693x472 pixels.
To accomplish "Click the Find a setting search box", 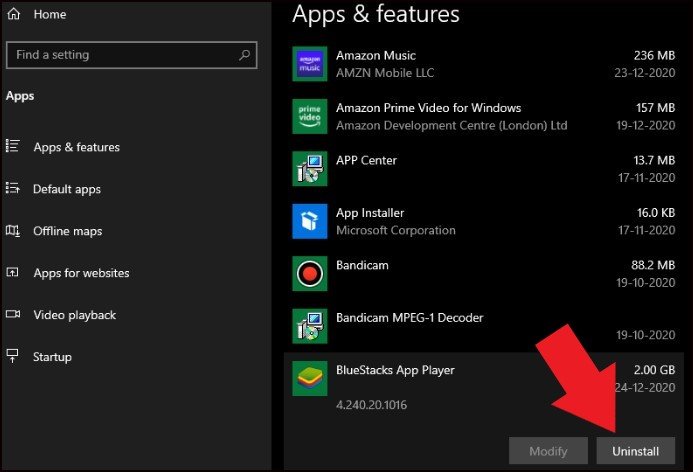I will tap(120, 55).
